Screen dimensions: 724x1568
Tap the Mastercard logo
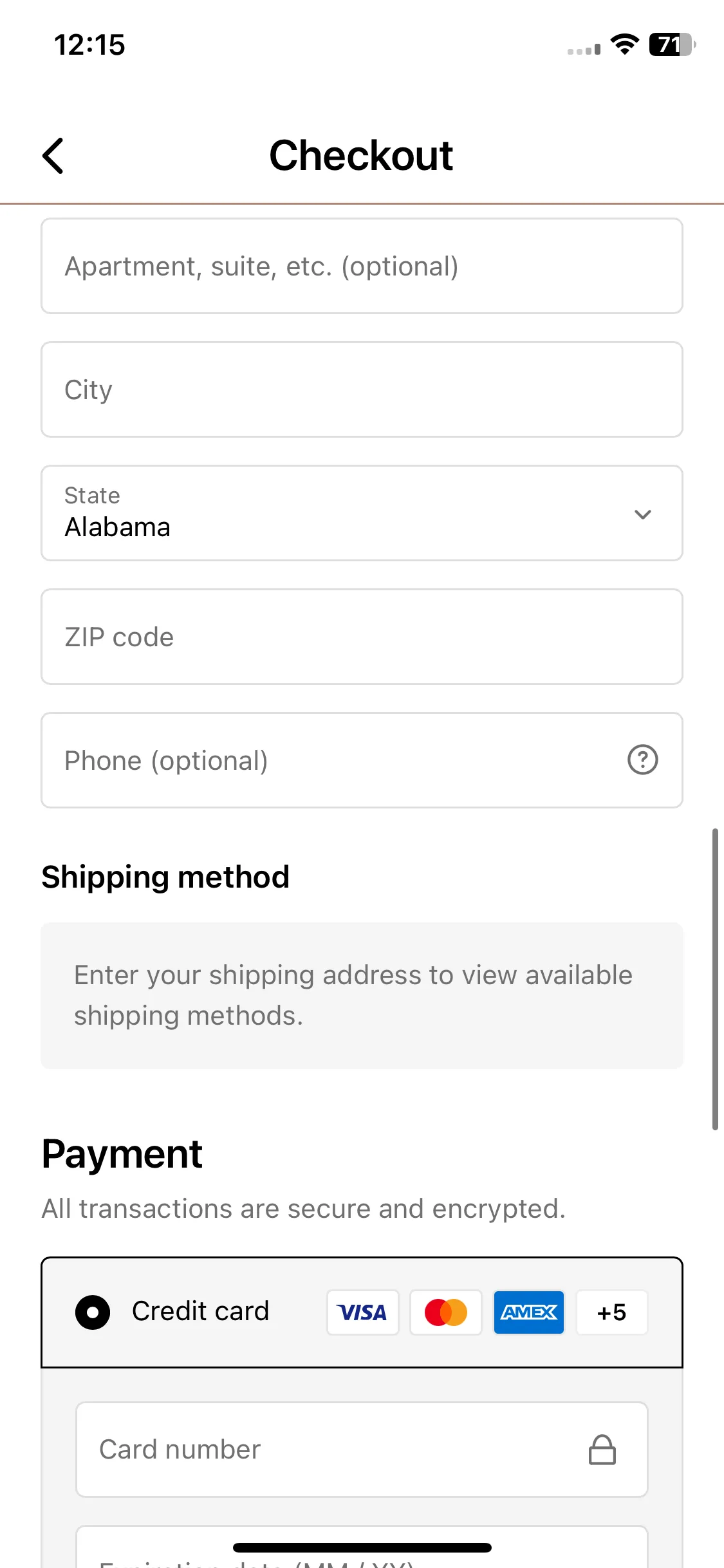(445, 1312)
